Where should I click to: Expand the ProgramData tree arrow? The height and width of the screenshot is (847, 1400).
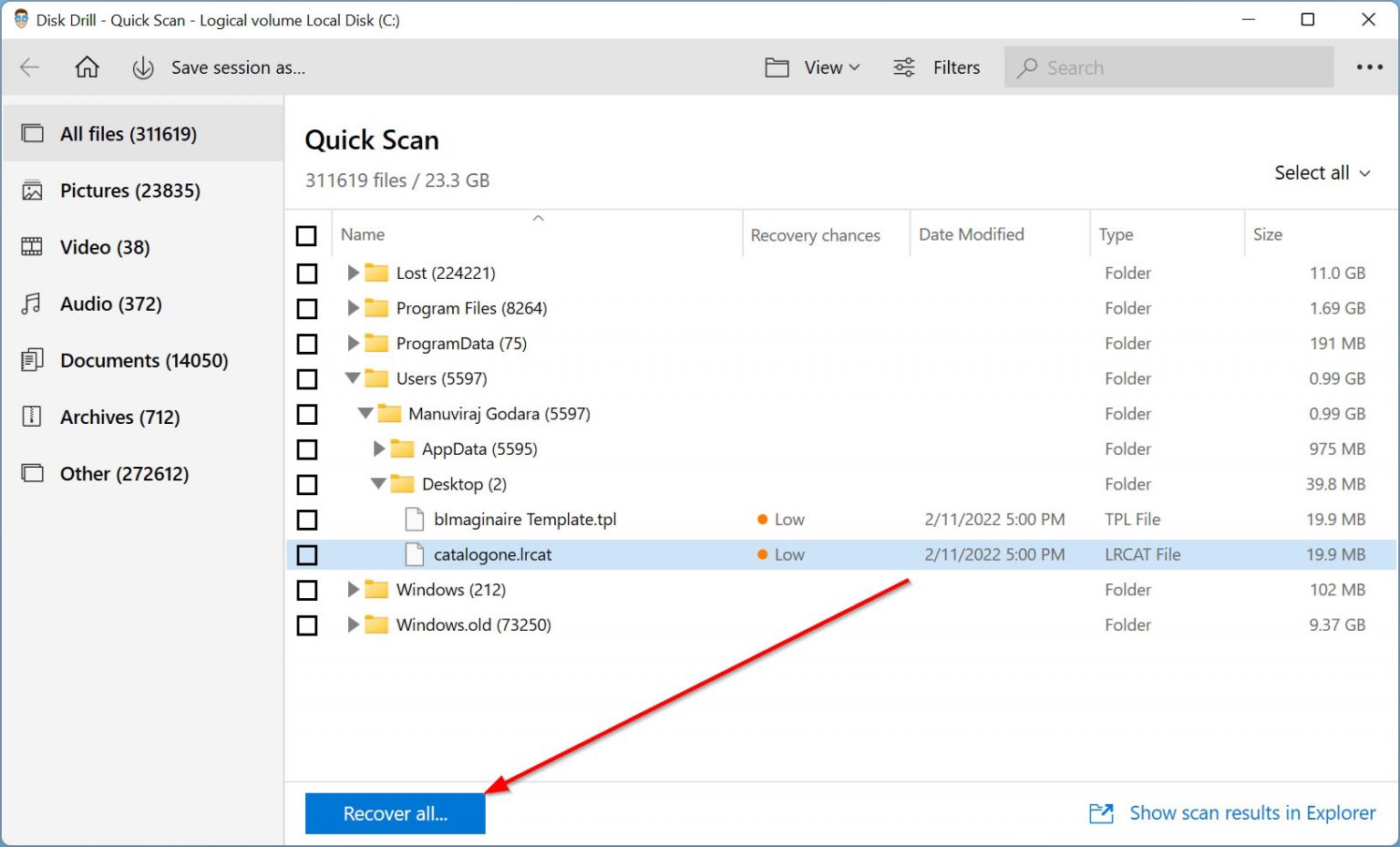[353, 343]
